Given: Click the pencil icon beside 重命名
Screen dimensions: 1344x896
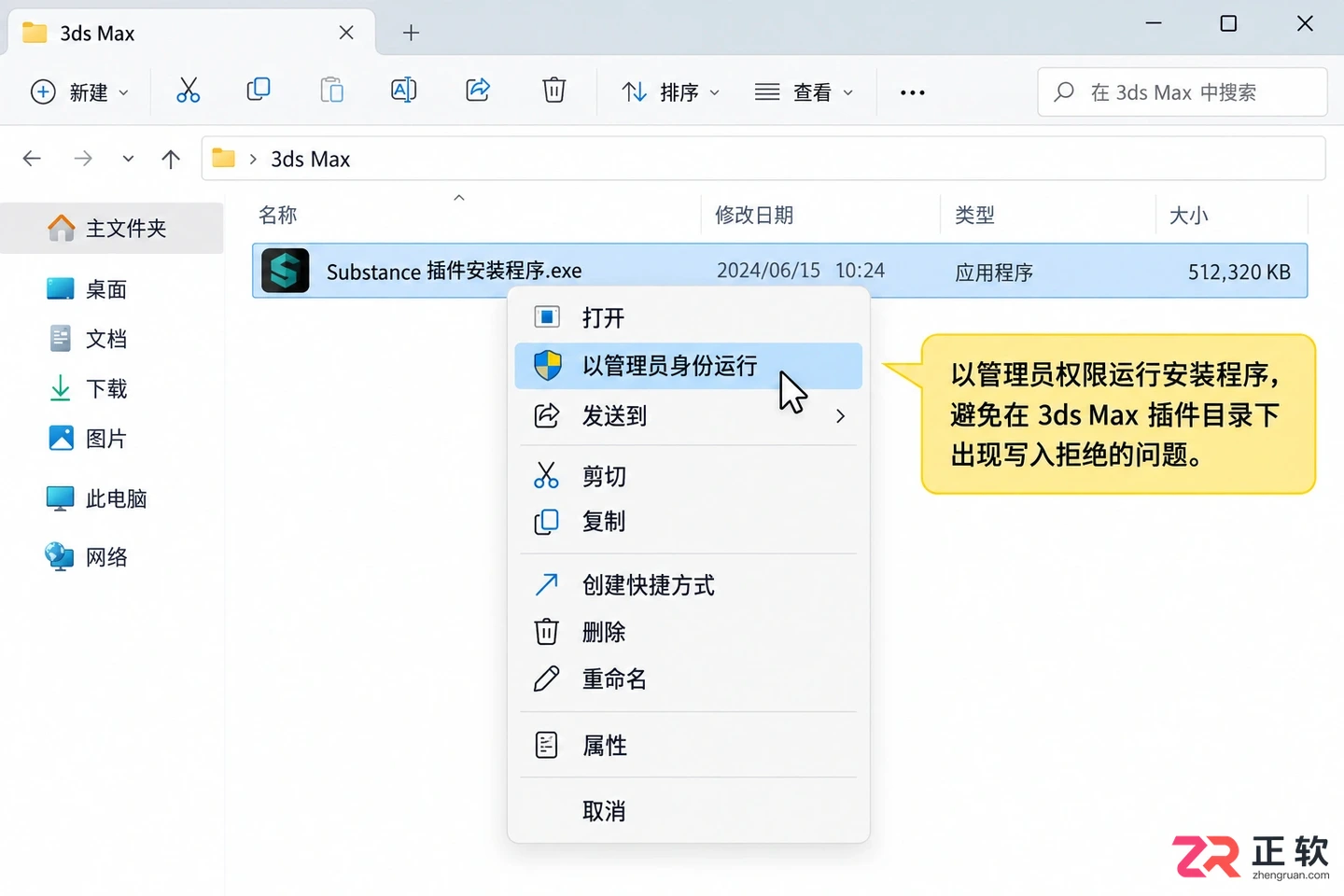Looking at the screenshot, I should [x=546, y=679].
